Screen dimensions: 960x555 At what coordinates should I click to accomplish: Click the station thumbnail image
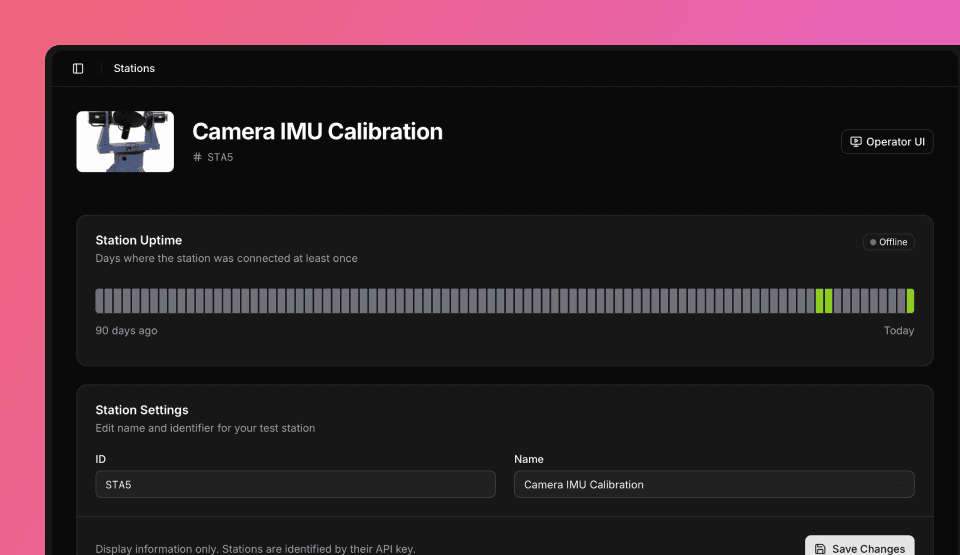[x=125, y=141]
